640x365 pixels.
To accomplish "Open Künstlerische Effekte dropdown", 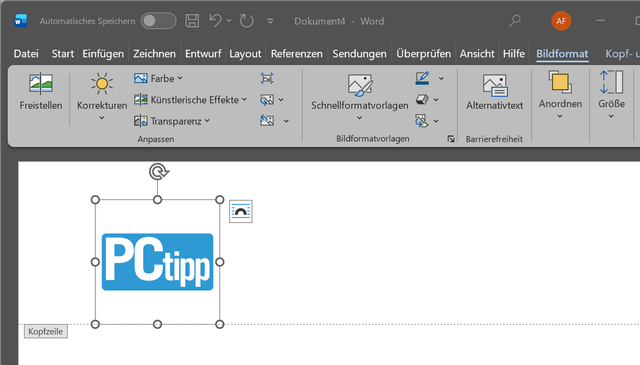I will pos(191,100).
